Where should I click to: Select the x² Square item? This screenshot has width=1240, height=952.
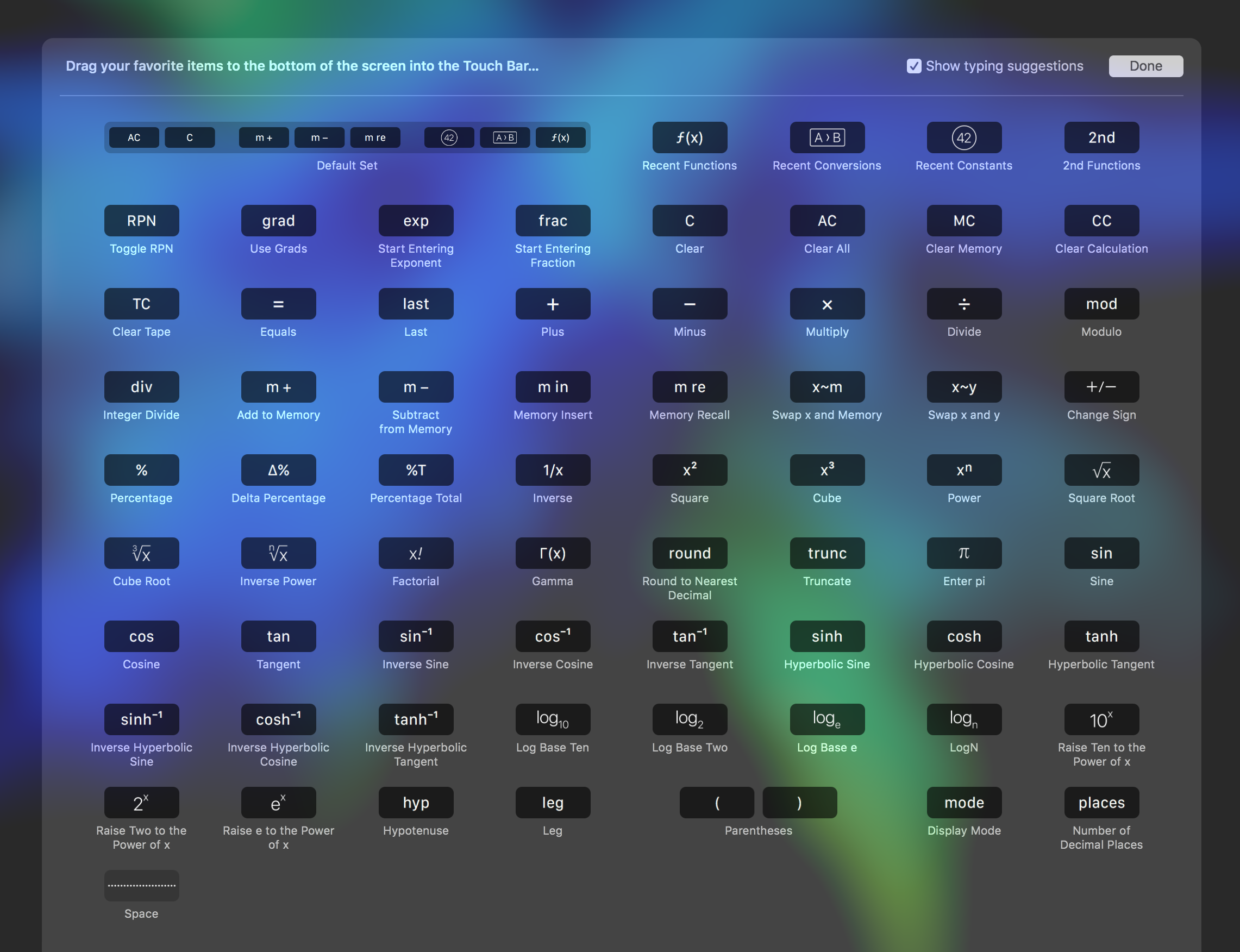click(689, 470)
